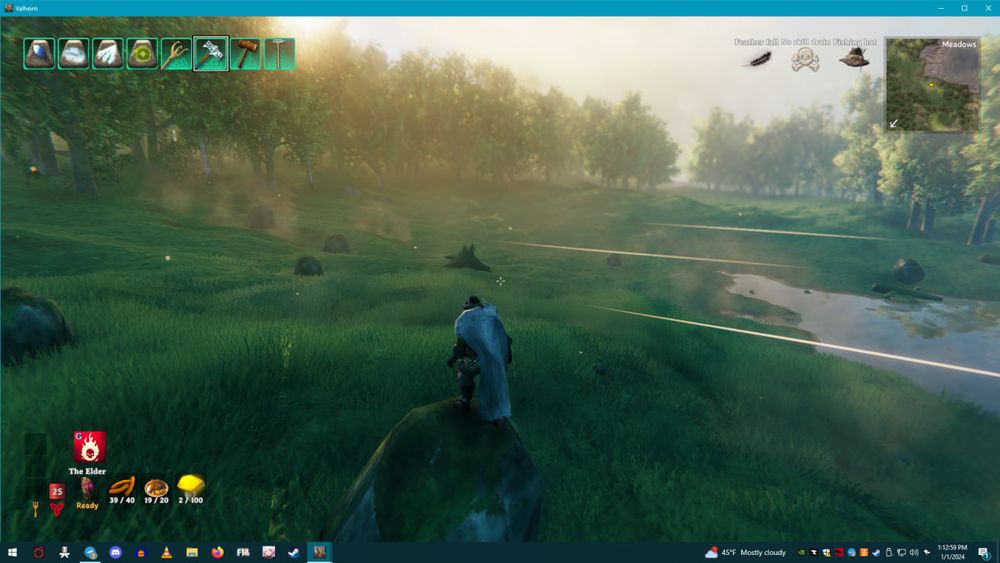Click the No skill drain skull icon
The height and width of the screenshot is (563, 1000).
tap(805, 60)
